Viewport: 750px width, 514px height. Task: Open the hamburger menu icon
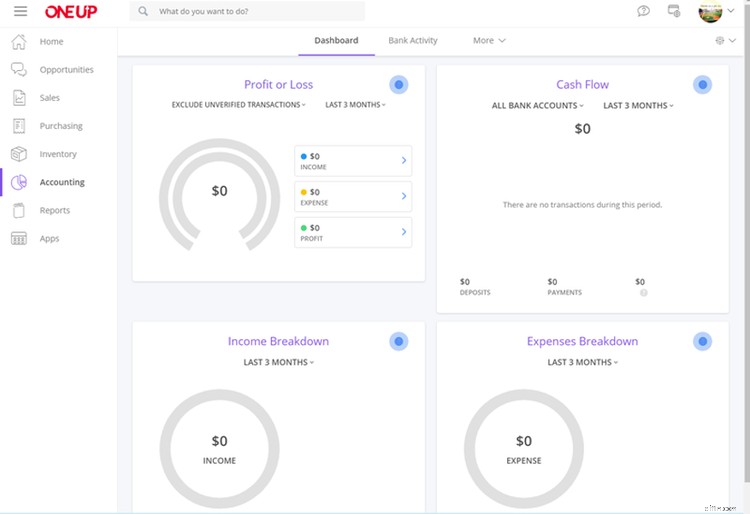tap(20, 12)
